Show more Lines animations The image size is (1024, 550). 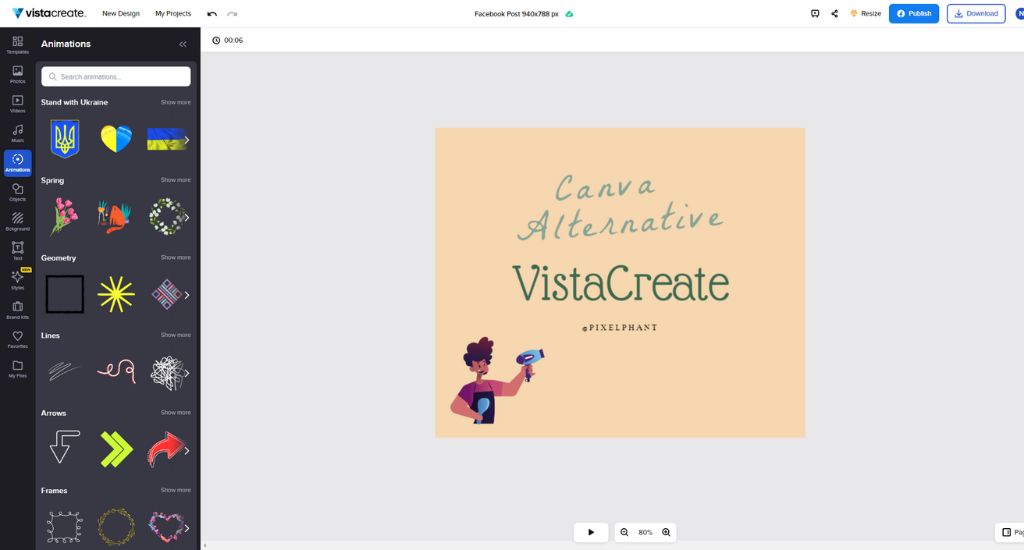[x=176, y=335]
